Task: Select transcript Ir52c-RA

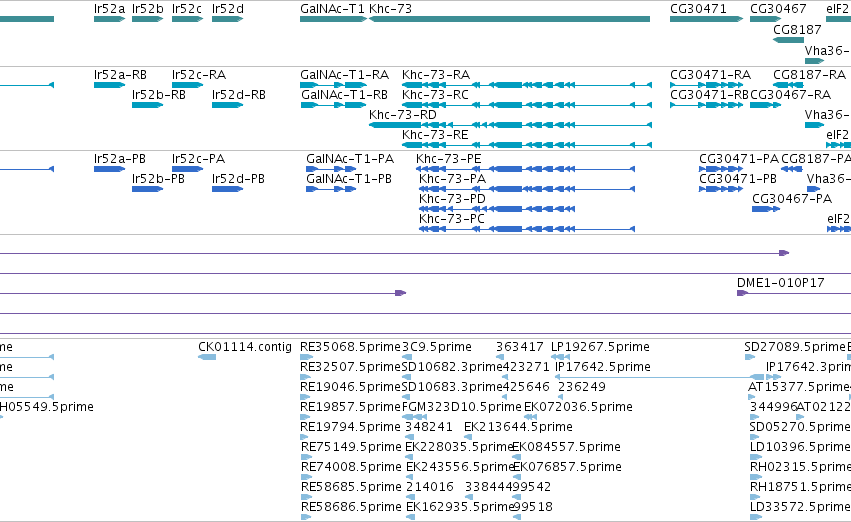Action: pyautogui.click(x=199, y=75)
